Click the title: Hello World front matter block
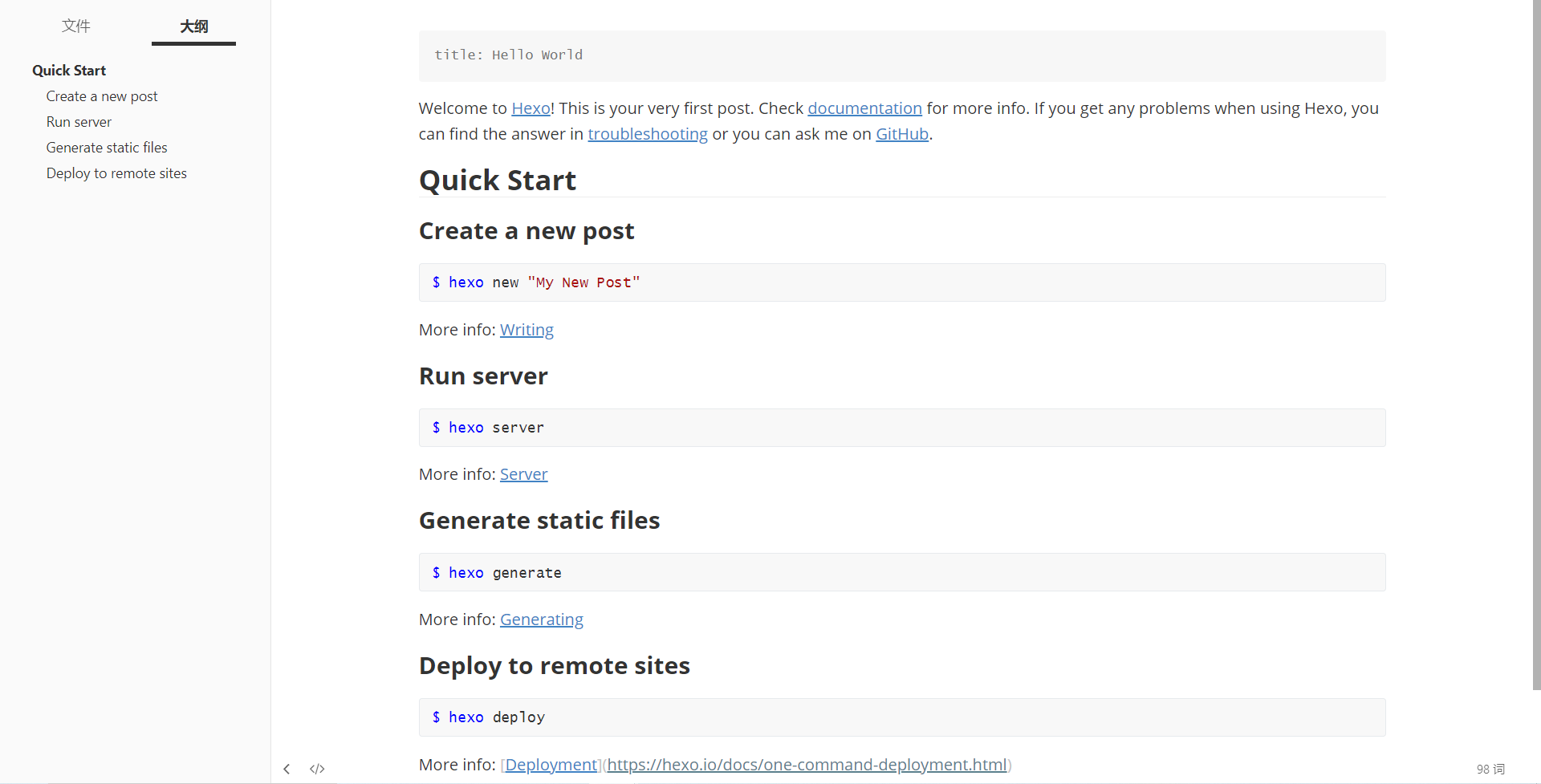The height and width of the screenshot is (784, 1541). (902, 55)
